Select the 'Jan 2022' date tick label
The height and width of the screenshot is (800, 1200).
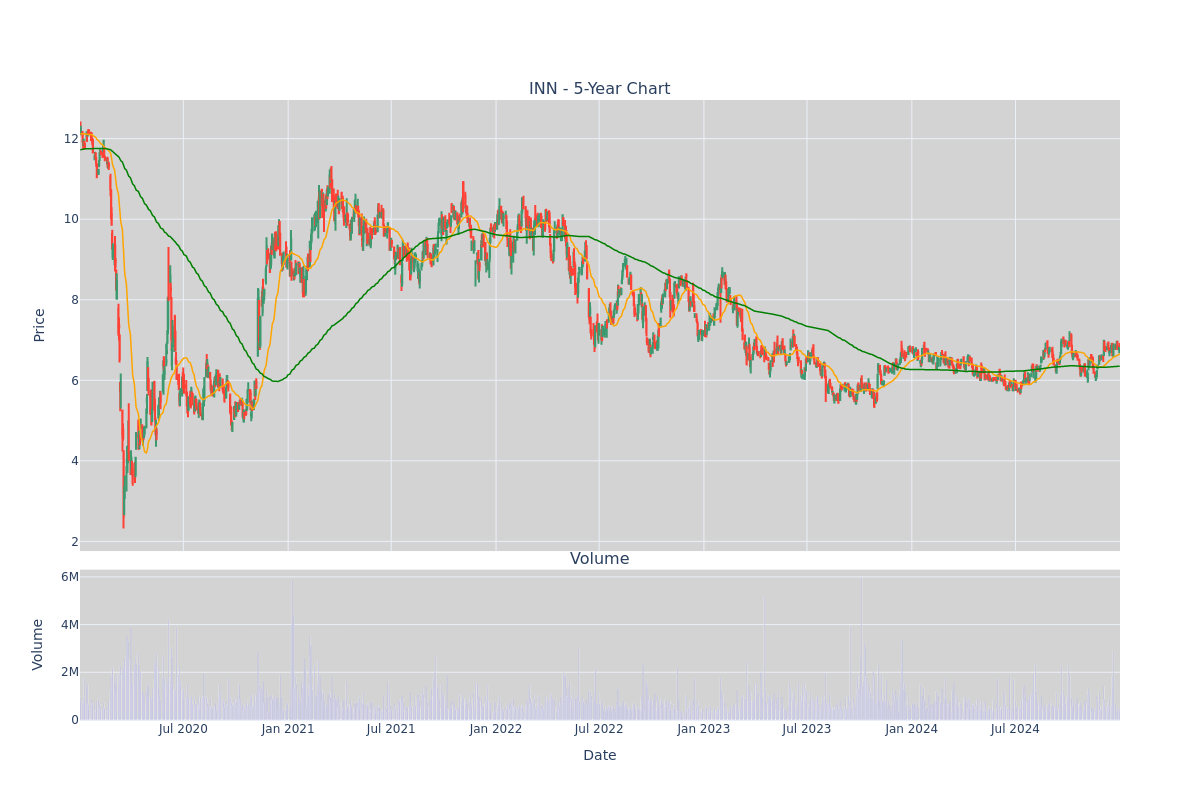(x=496, y=729)
